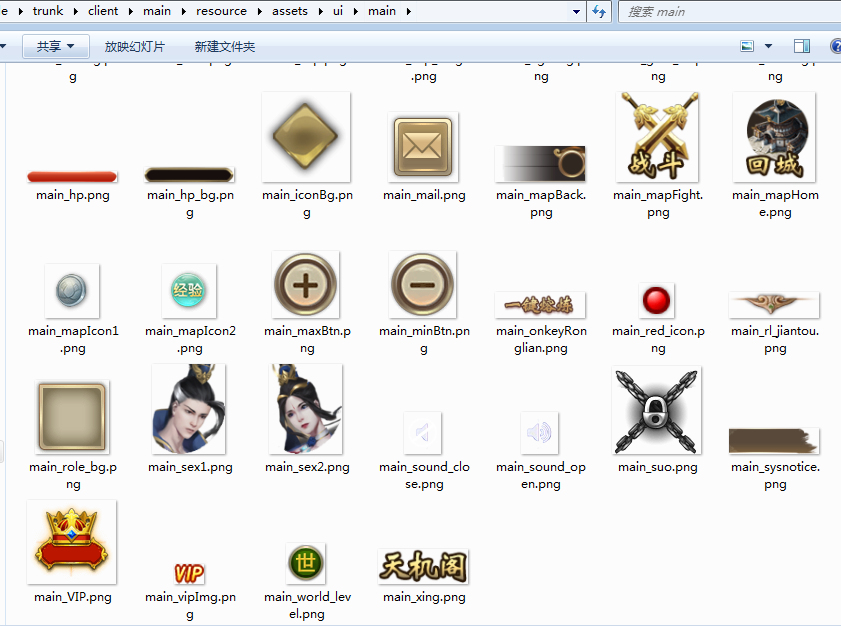This screenshot has height=626, width=841.
Task: Expand the address bar history dropdown arrow
Action: pyautogui.click(x=576, y=12)
